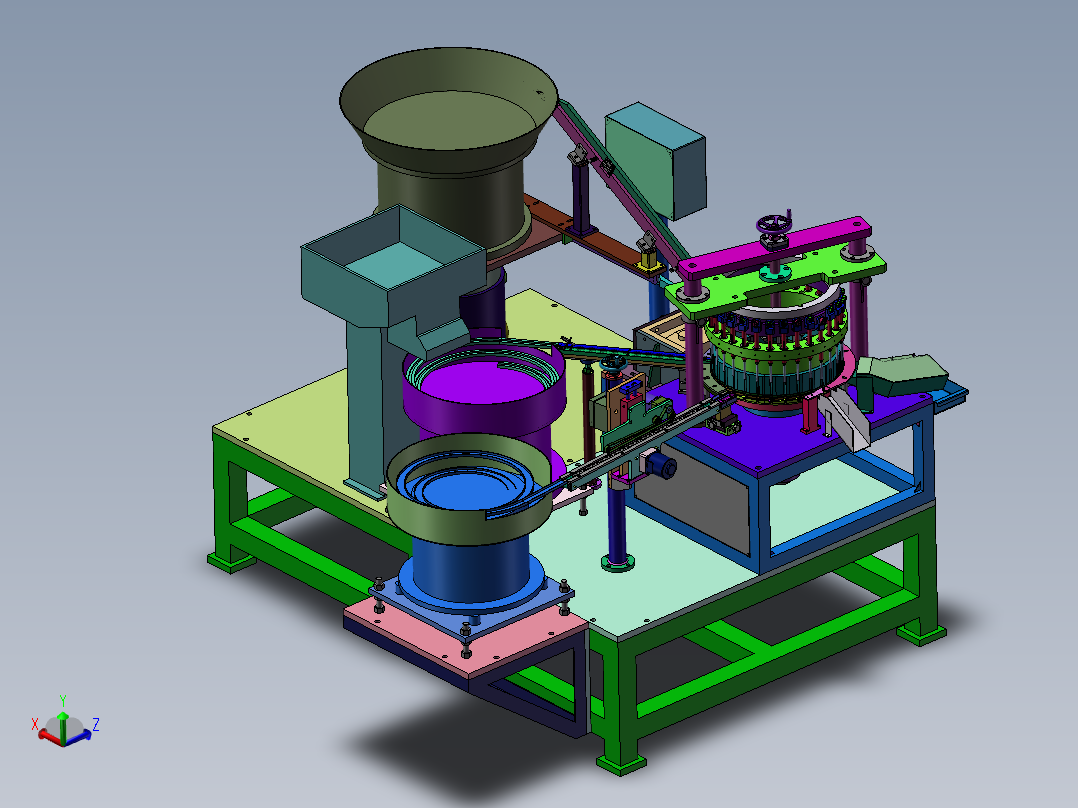Viewport: 1078px width, 808px height.
Task: Select the teal electrical control box
Action: tap(655, 161)
